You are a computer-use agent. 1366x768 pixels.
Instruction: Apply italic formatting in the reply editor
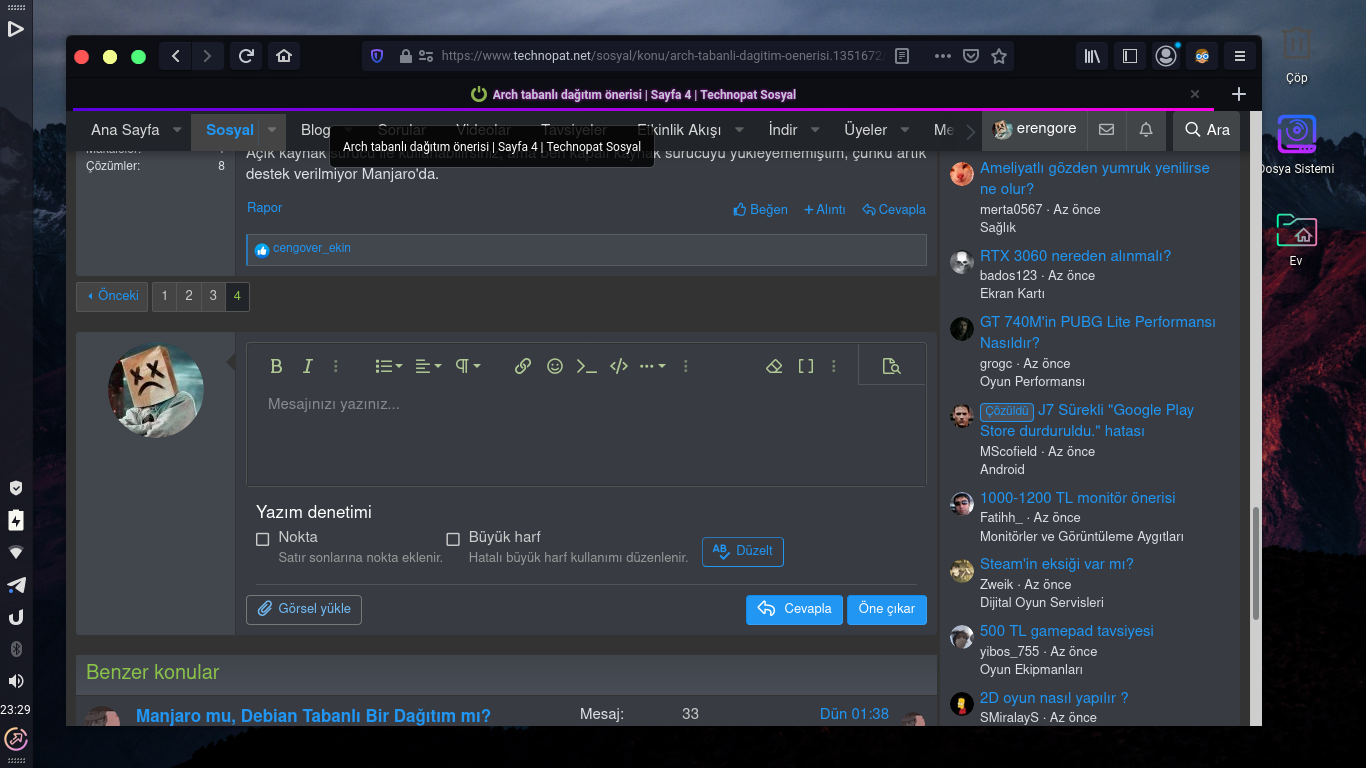(x=308, y=366)
